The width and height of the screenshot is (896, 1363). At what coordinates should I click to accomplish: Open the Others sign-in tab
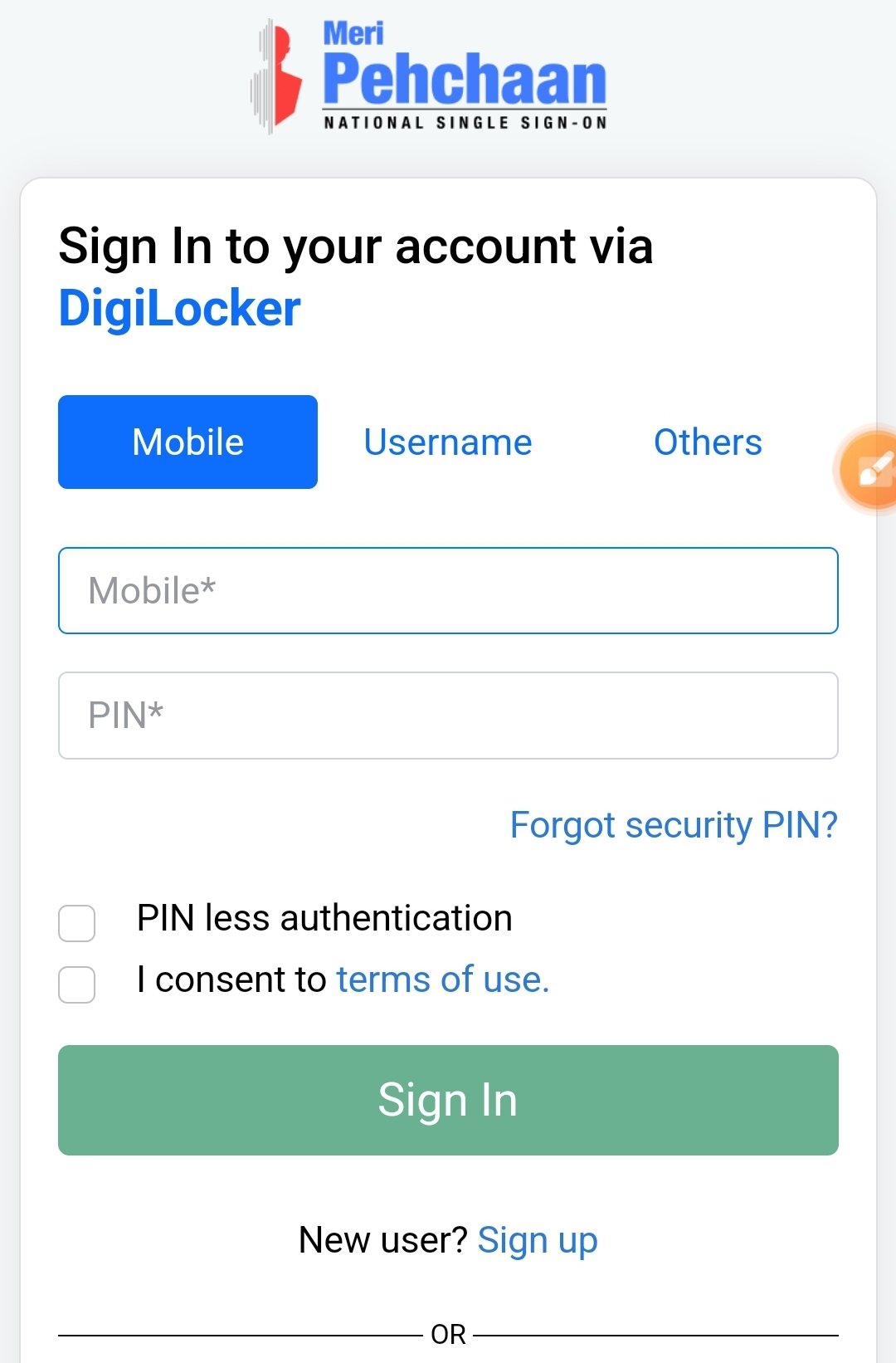click(x=708, y=442)
